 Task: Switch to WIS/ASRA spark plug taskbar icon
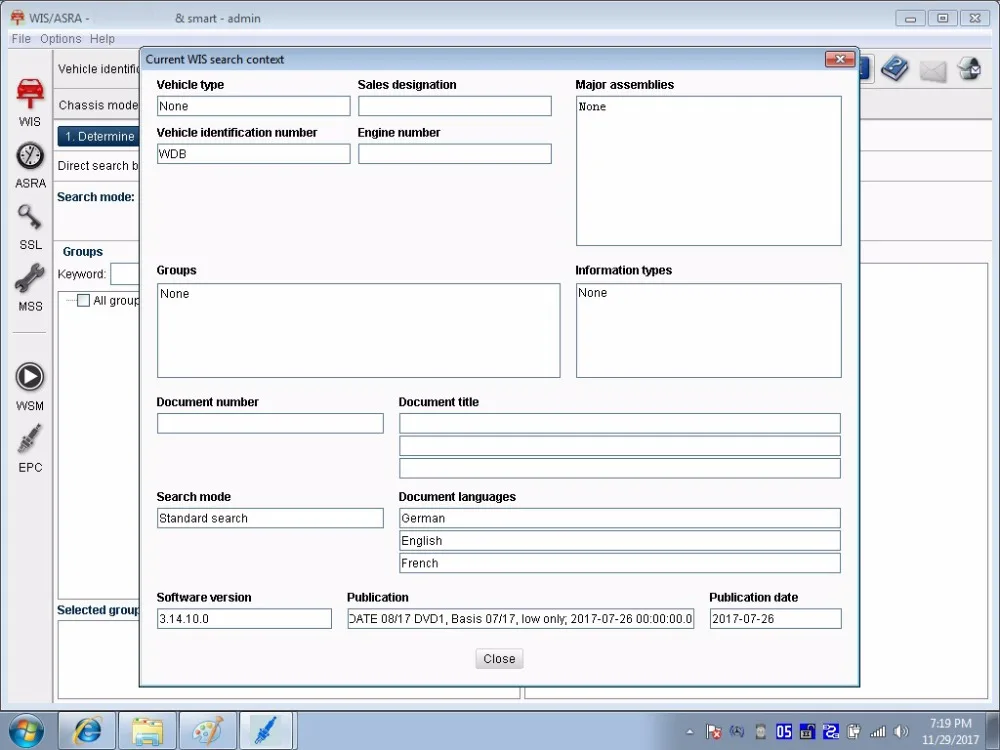[x=266, y=731]
